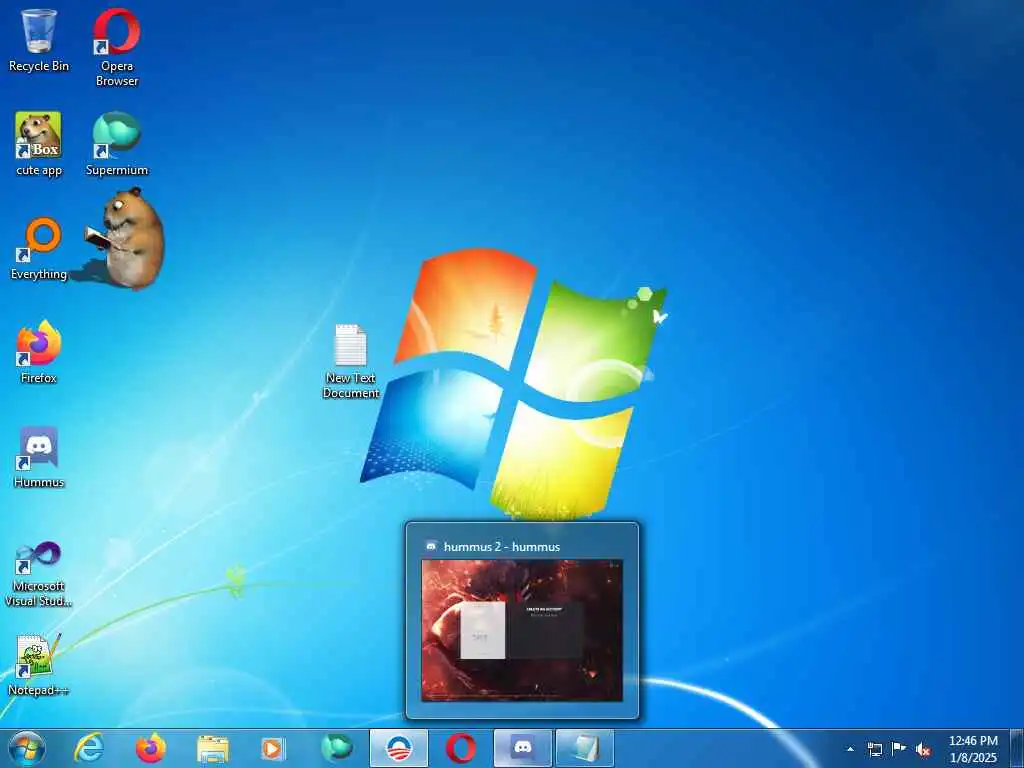Select the cute app desktop shortcut

pyautogui.click(x=39, y=144)
